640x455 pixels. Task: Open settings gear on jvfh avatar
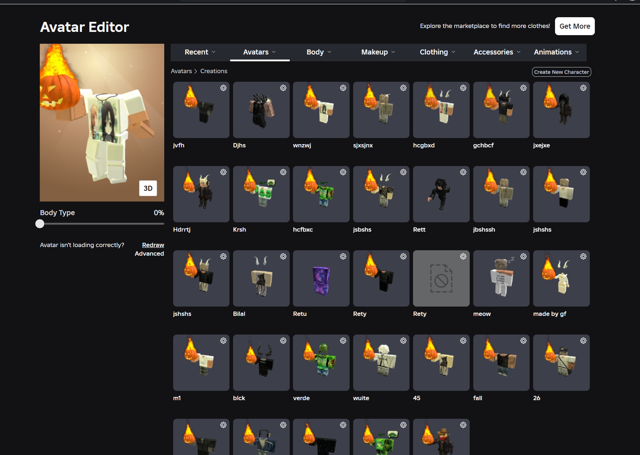[223, 88]
